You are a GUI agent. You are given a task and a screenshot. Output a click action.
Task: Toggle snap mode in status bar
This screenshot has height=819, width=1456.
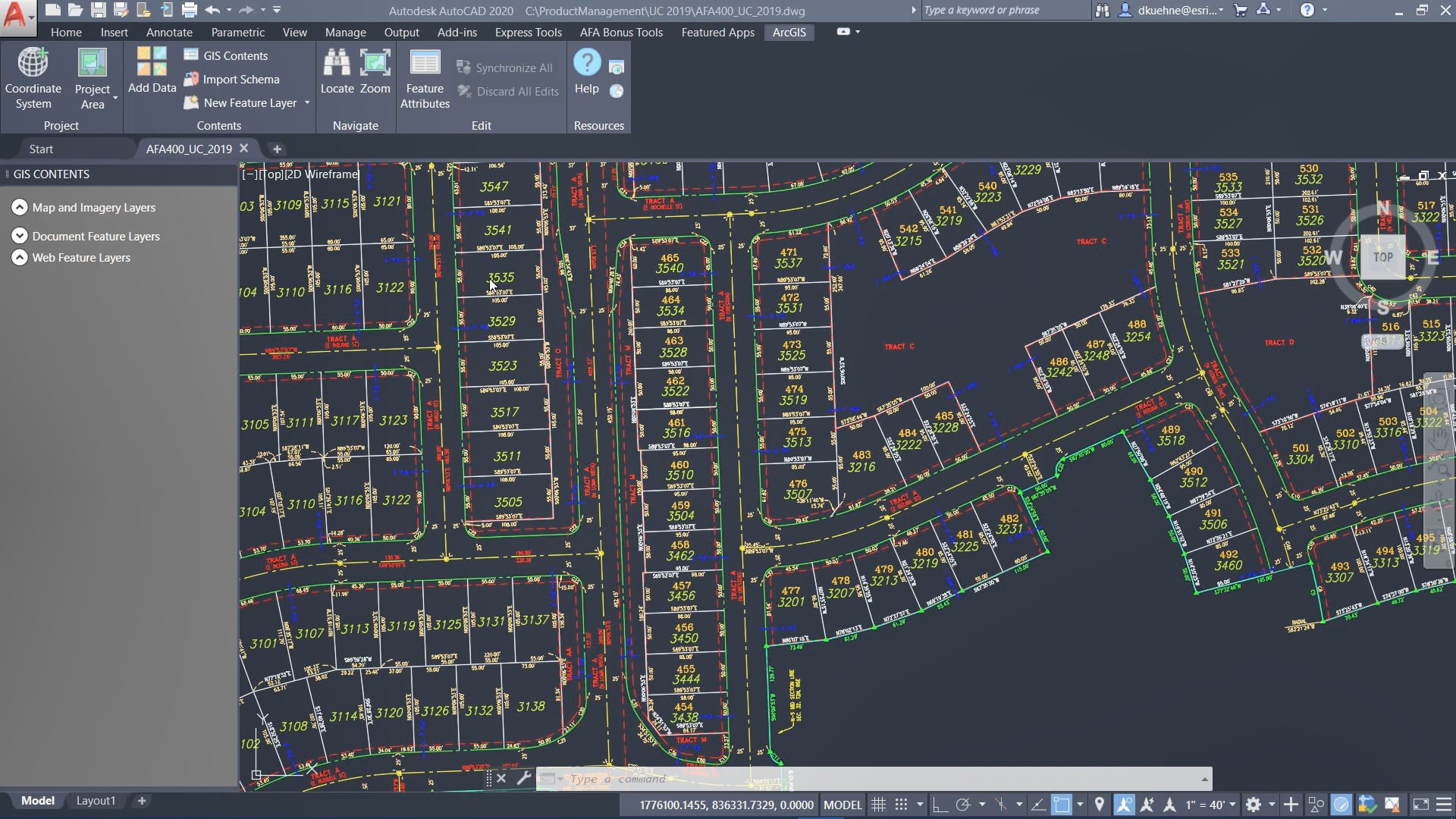point(900,805)
